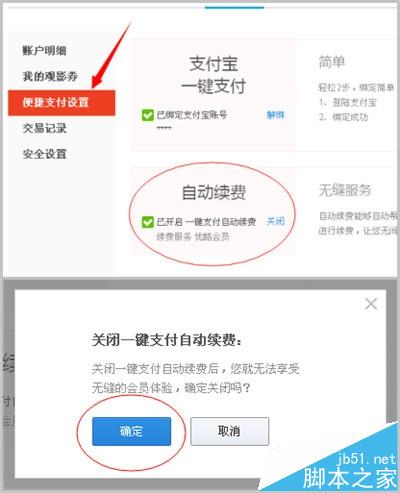Toggle the green 已开启一键支付自动续费 checkbox
Image resolution: width=400 pixels, height=493 pixels.
148,222
